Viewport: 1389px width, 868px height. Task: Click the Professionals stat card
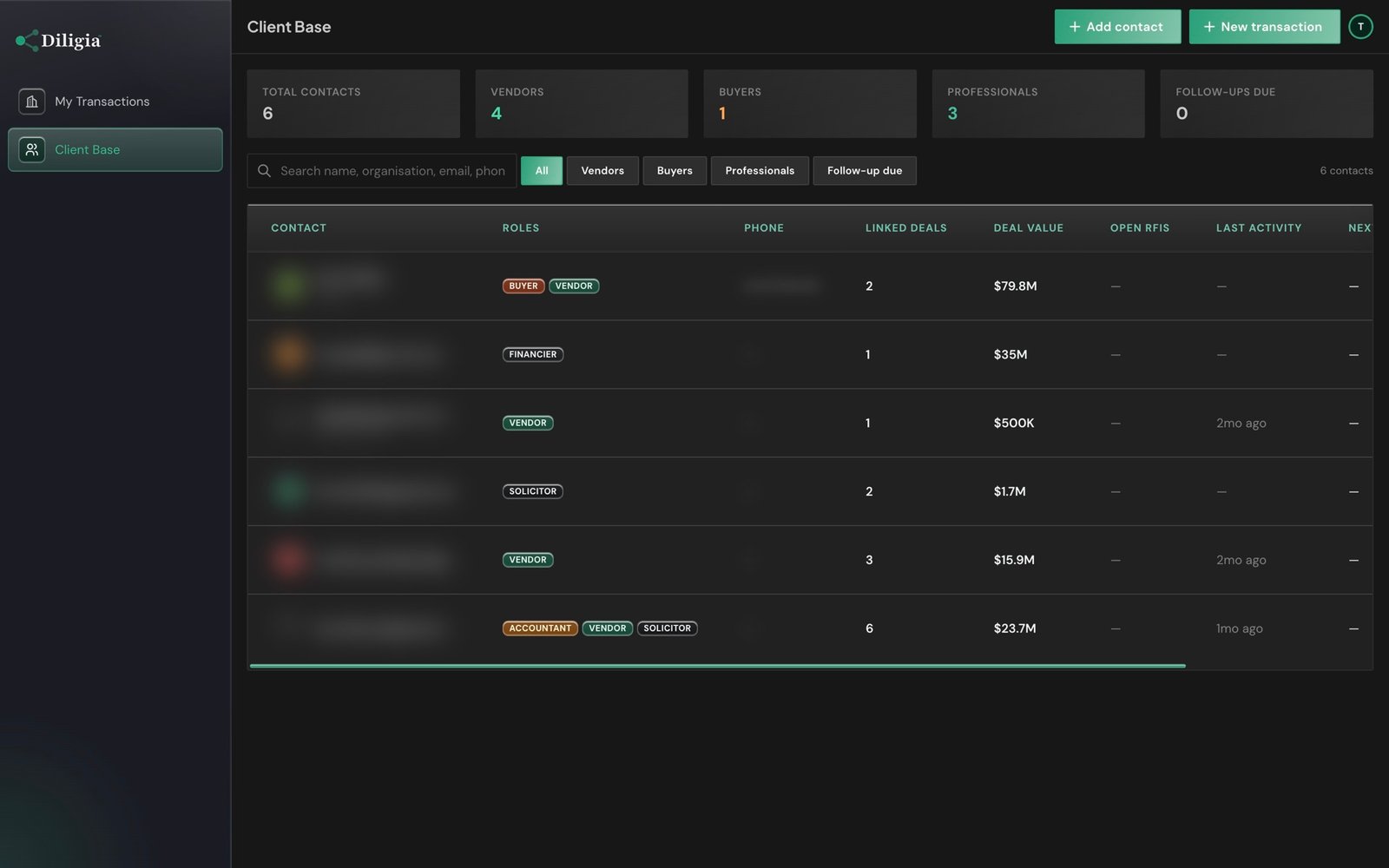(1038, 104)
